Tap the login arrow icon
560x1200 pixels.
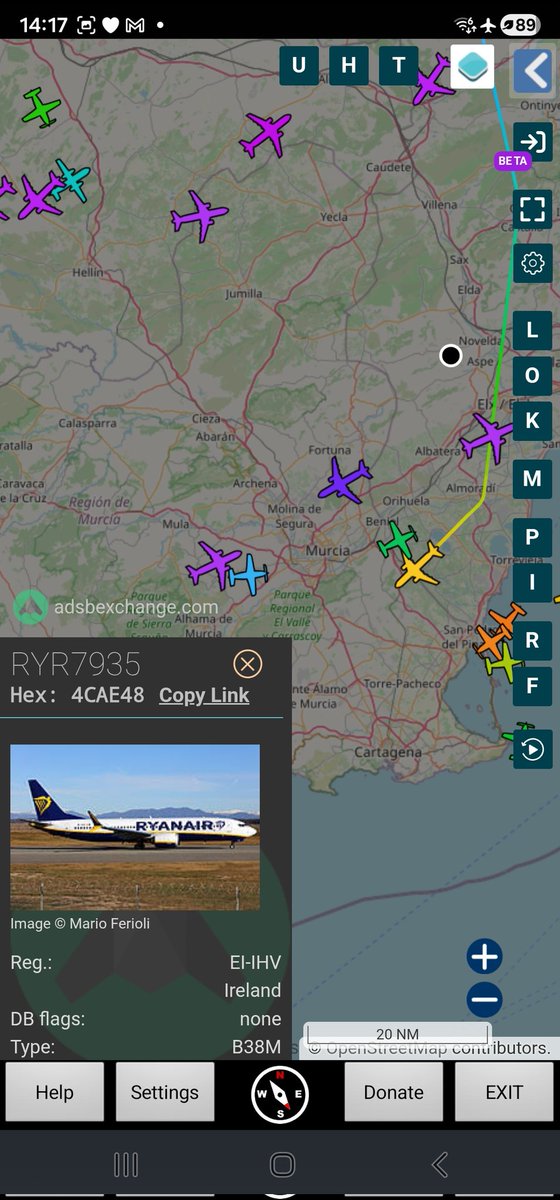532,142
